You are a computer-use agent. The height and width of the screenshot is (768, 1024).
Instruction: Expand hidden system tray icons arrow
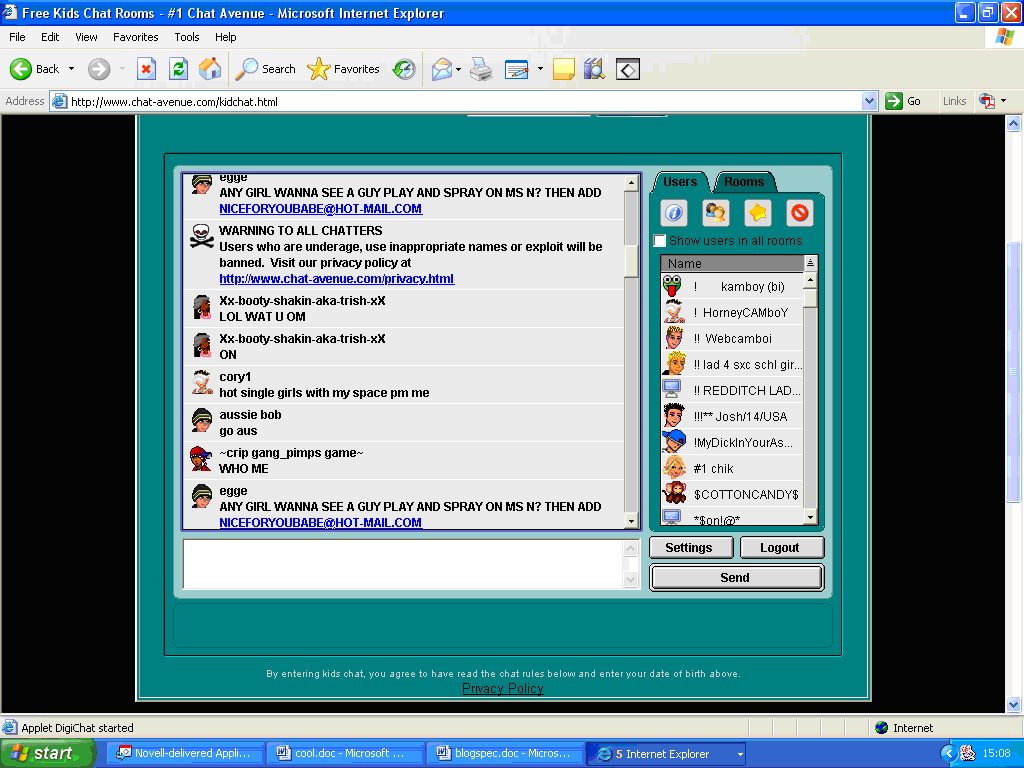[x=949, y=754]
